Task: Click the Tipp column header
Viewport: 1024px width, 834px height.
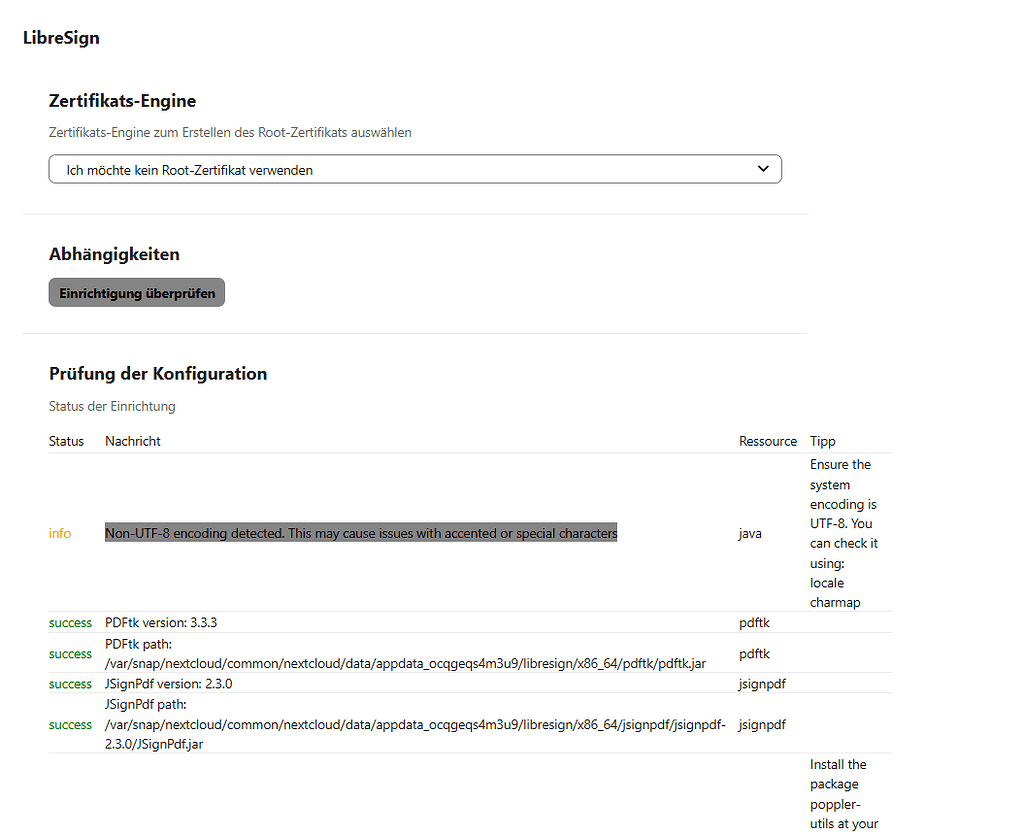Action: point(821,441)
